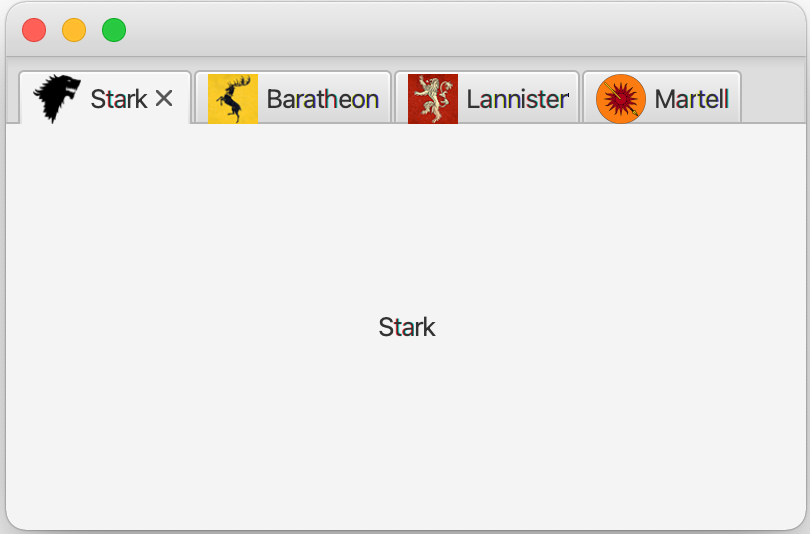Click the "Lannister" label text in tab
This screenshot has width=810, height=534.
click(518, 99)
